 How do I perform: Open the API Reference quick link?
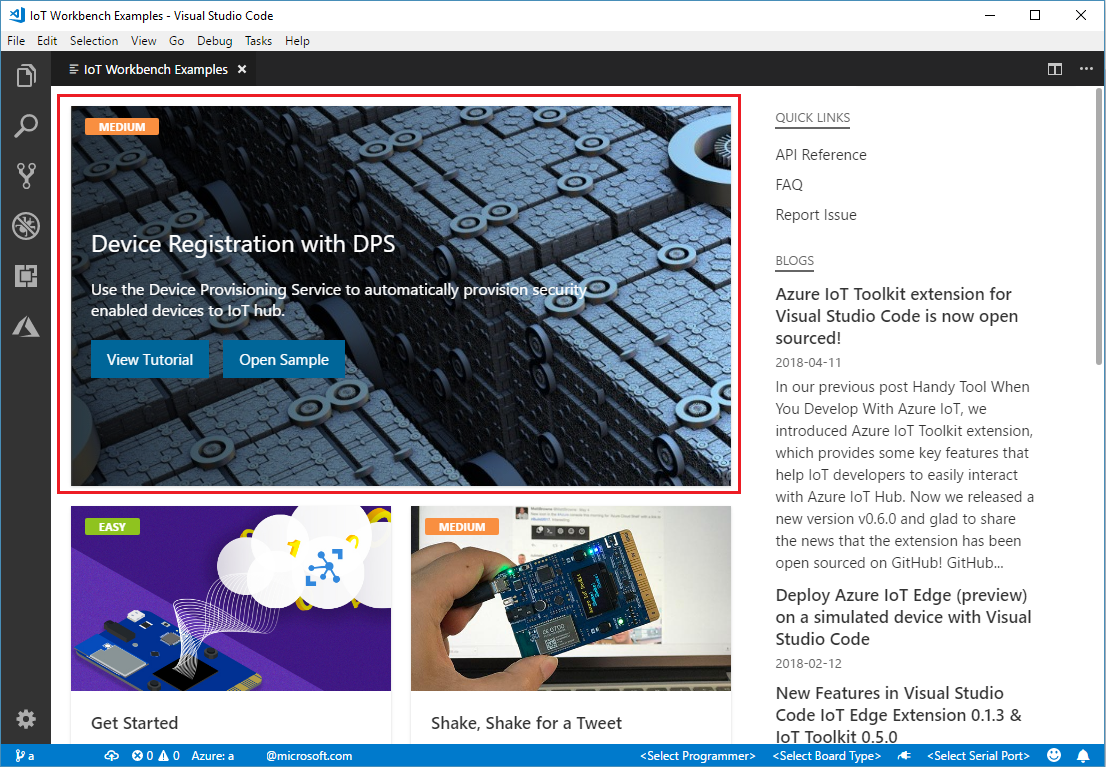821,155
